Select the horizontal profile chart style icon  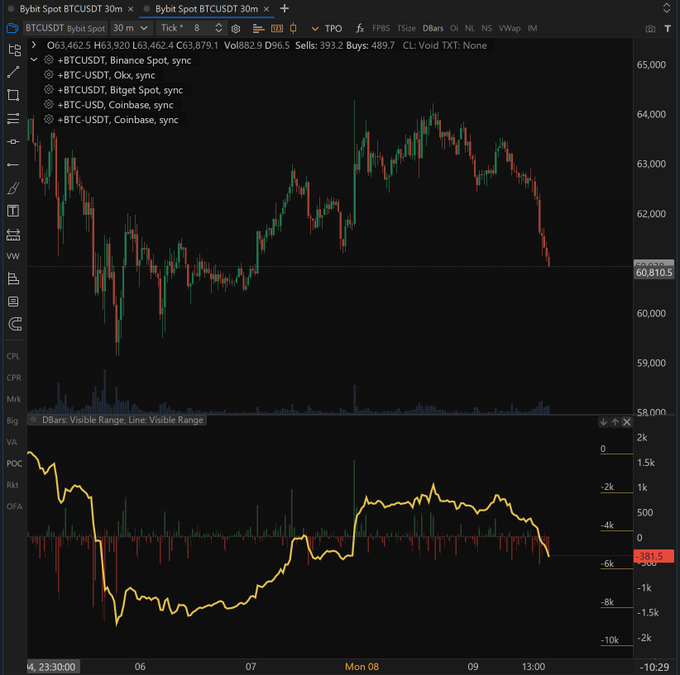tap(258, 29)
